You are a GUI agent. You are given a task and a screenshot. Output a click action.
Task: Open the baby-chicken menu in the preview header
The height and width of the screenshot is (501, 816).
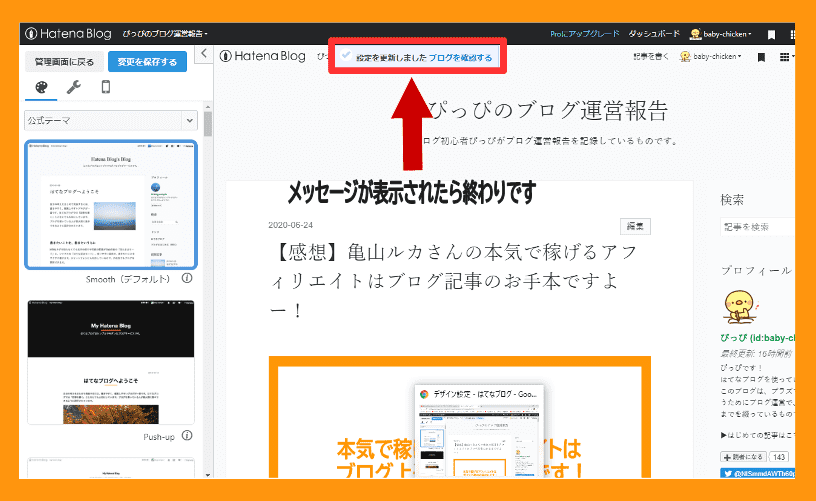711,57
